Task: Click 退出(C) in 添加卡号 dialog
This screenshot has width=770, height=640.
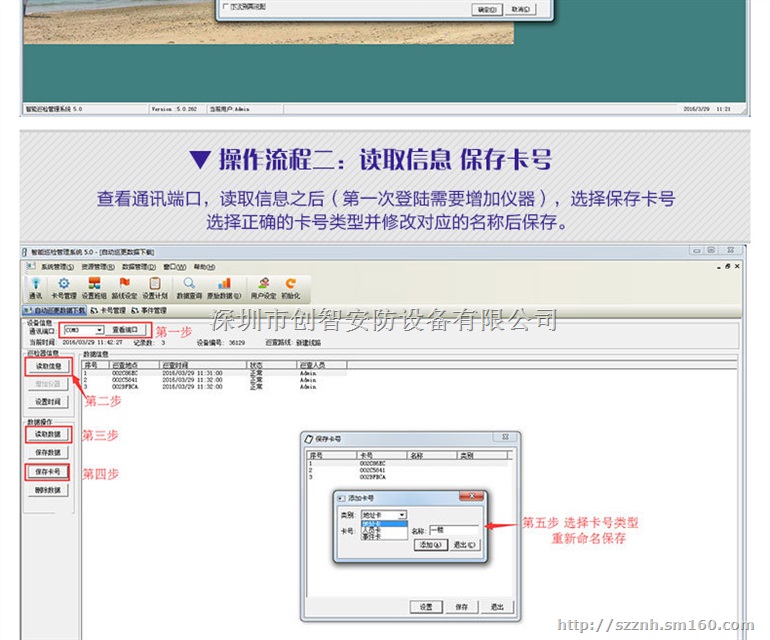Action: (464, 545)
